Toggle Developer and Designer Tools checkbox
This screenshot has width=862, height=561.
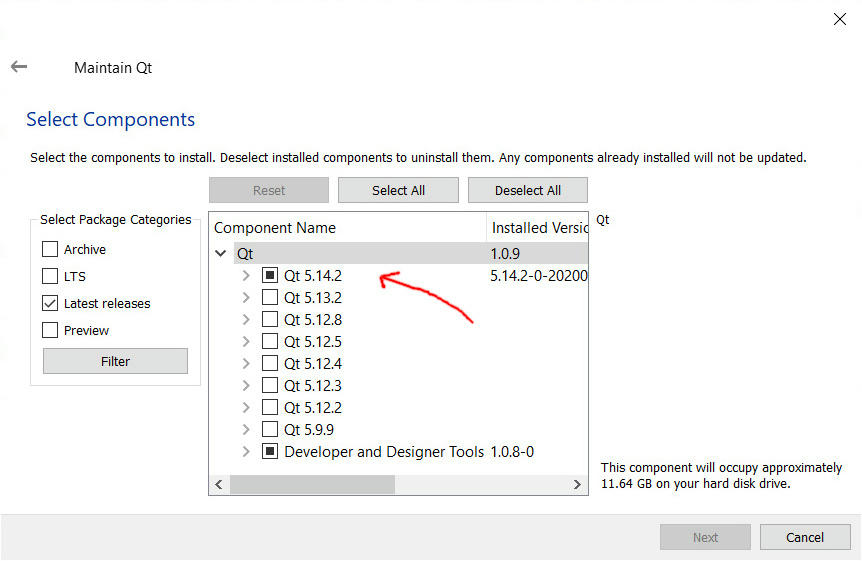[x=270, y=452]
